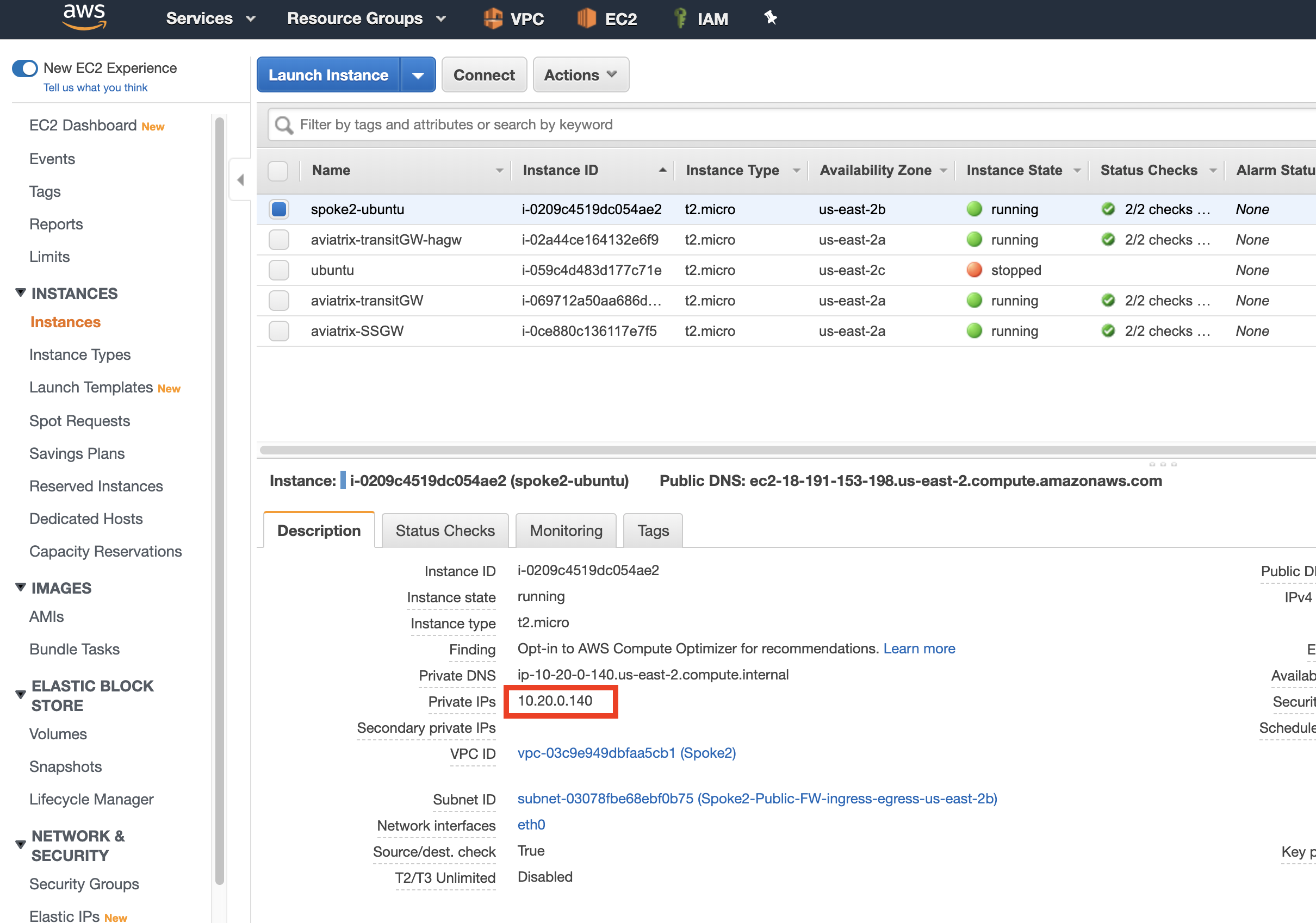Open the IAM service shortcut
The image size is (1316, 923).
tap(700, 19)
